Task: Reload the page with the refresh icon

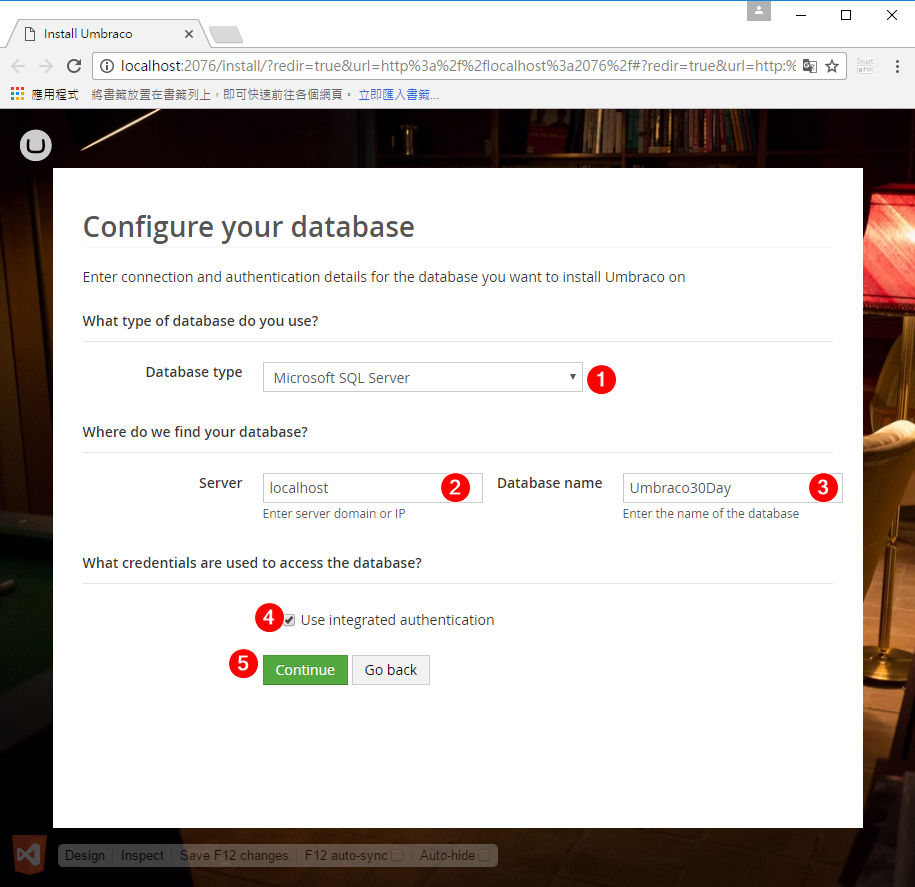Action: pyautogui.click(x=74, y=66)
